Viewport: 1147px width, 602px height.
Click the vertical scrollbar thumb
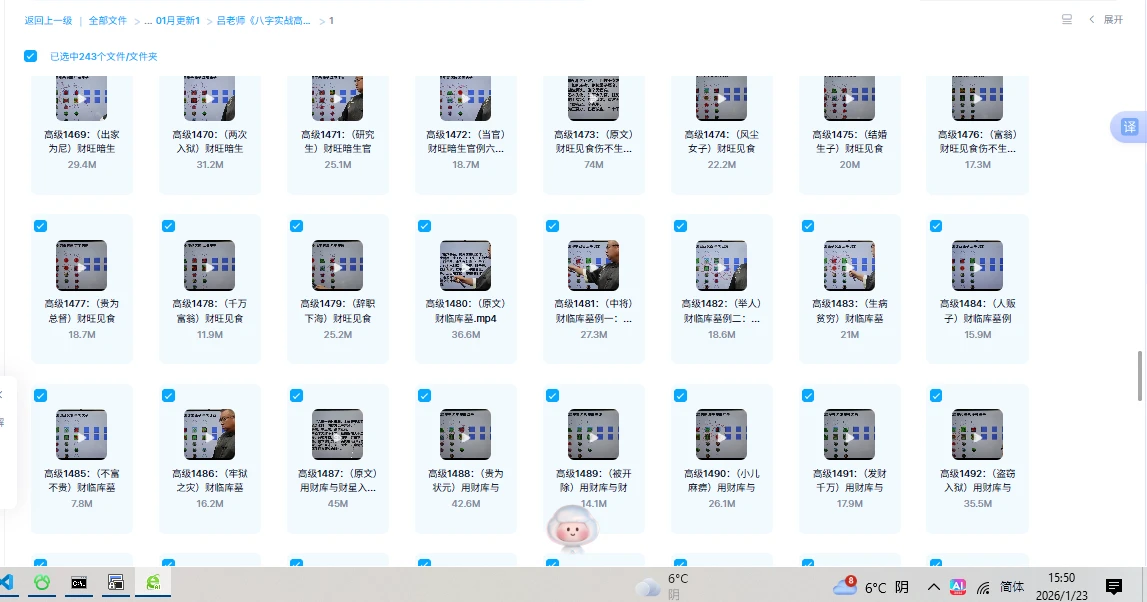pos(1141,375)
